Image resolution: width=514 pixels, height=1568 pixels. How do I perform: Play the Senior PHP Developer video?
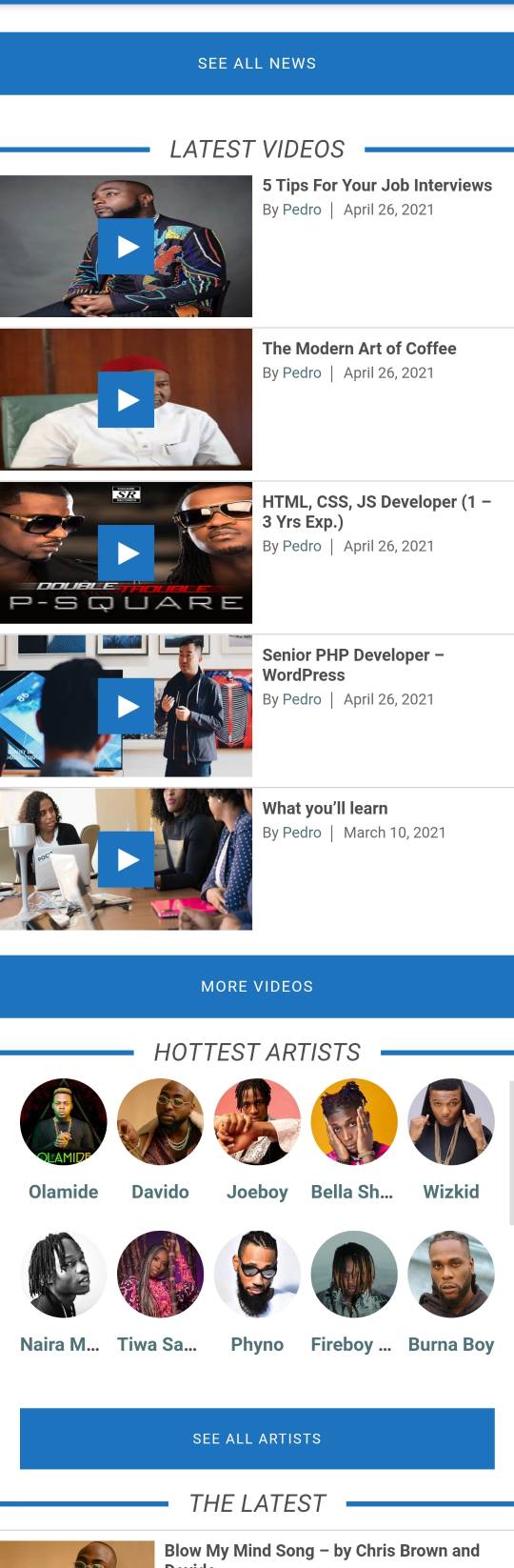(x=126, y=706)
